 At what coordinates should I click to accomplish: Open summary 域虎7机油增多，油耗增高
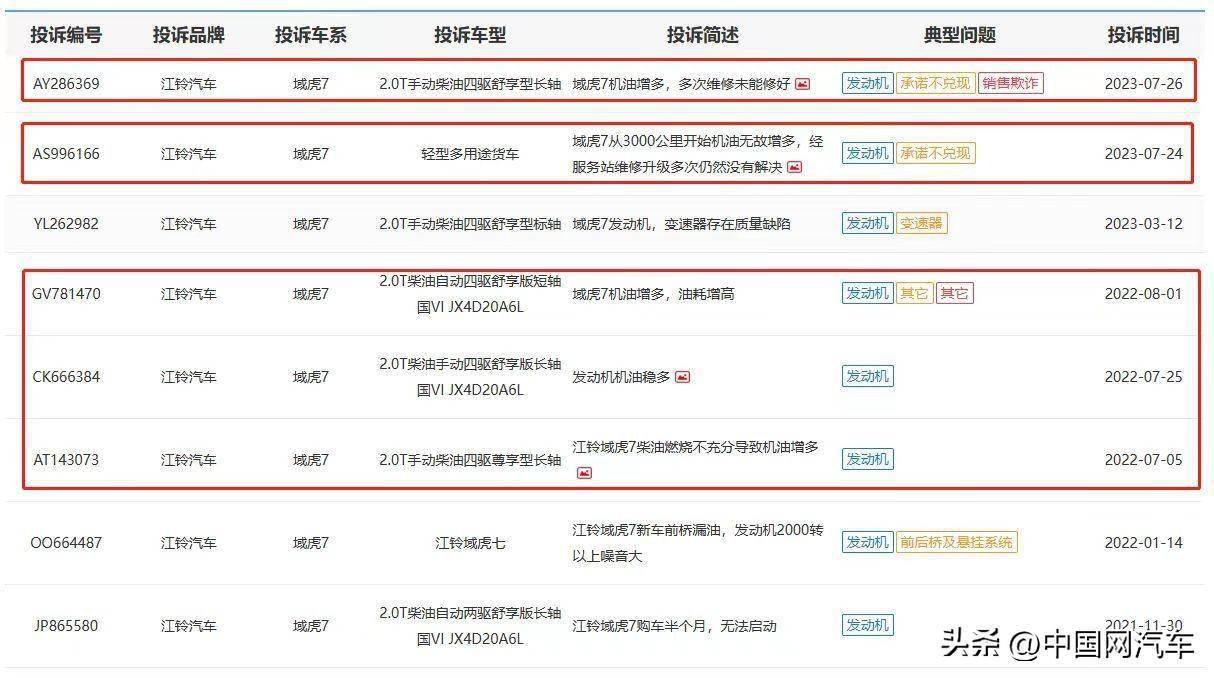(x=653, y=294)
